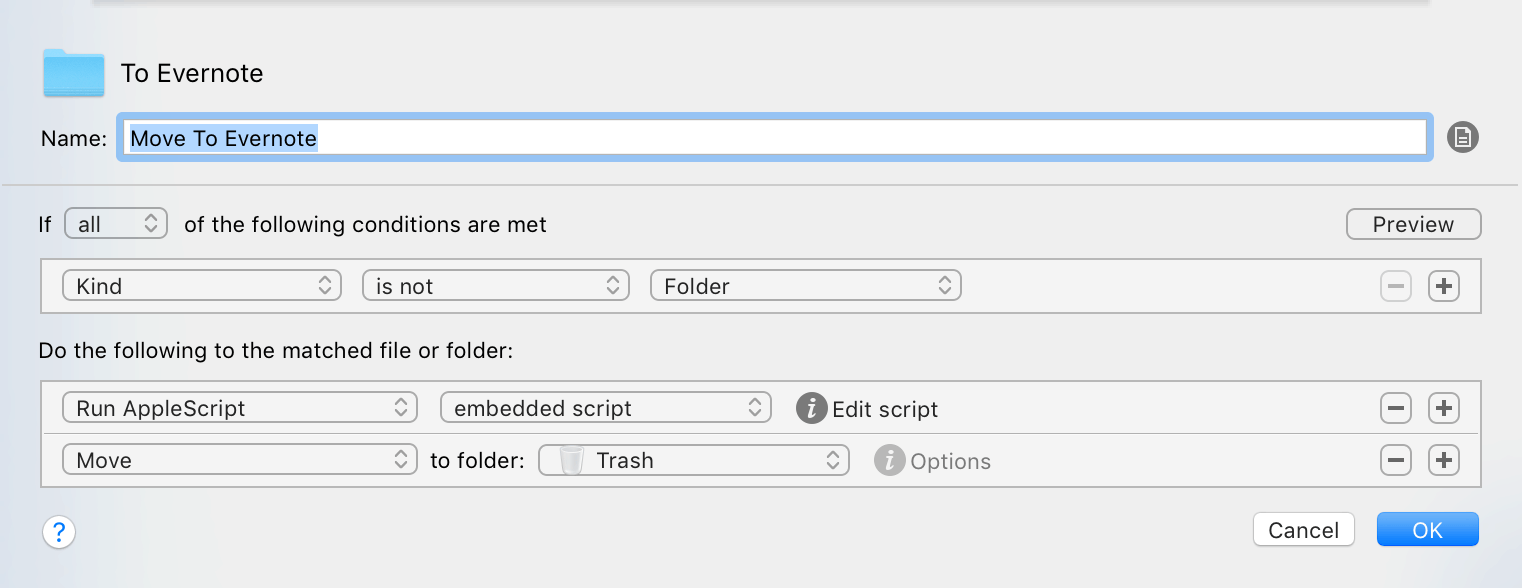Click the Name field containing Move To Evernote
1522x588 pixels.
pyautogui.click(x=776, y=138)
